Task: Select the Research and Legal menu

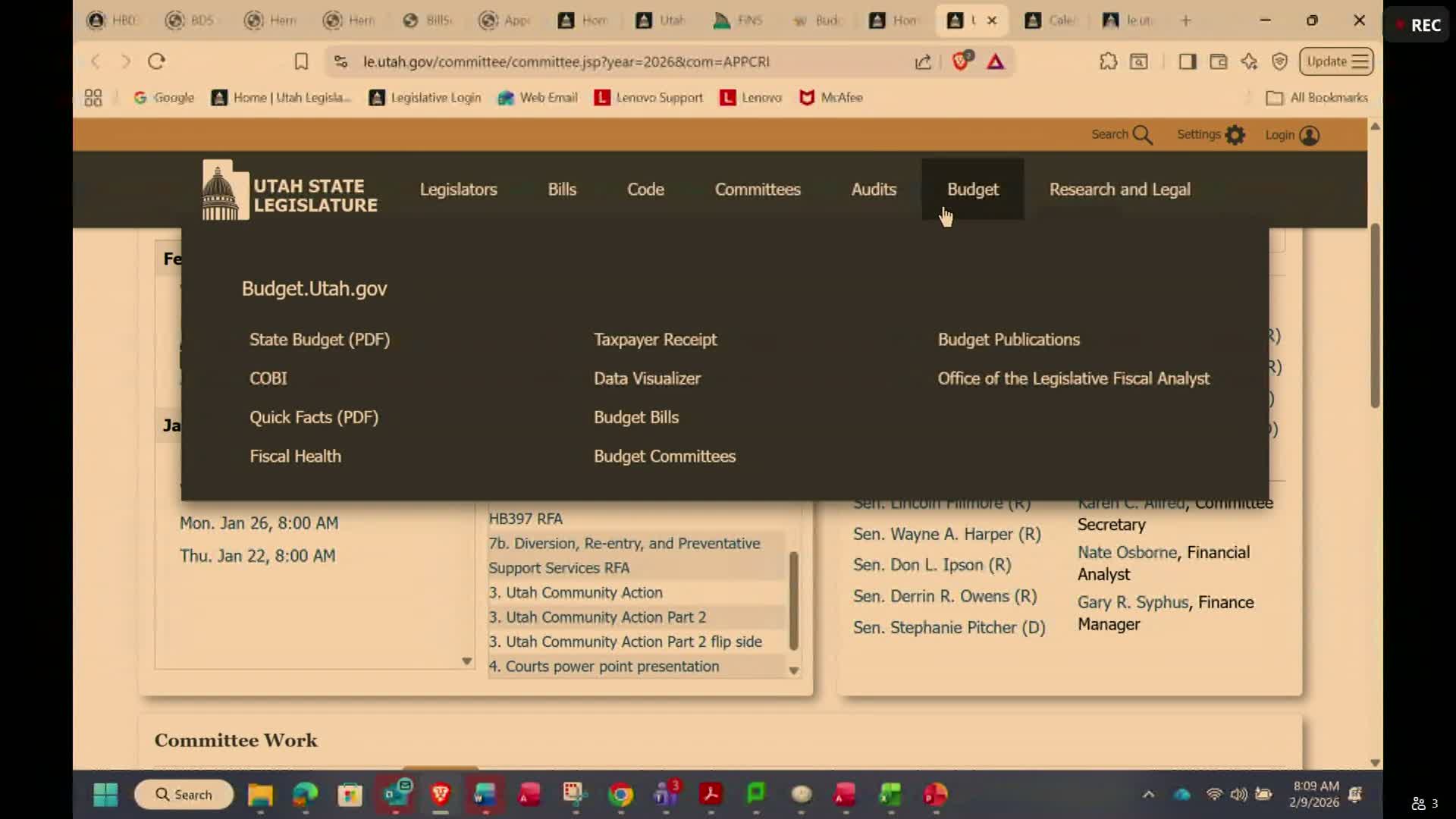Action: coord(1119,190)
